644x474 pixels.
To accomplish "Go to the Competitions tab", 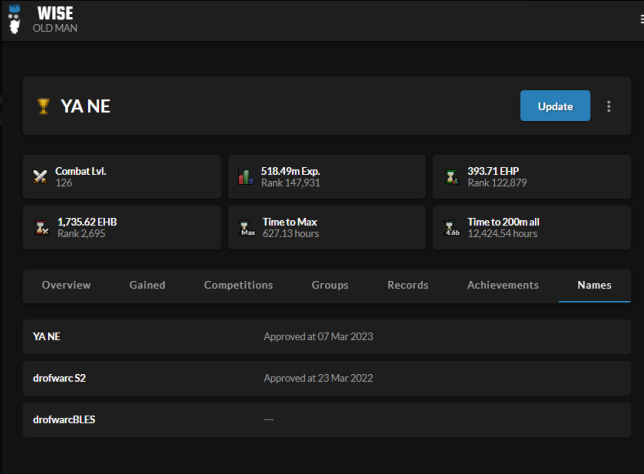I will pyautogui.click(x=238, y=285).
